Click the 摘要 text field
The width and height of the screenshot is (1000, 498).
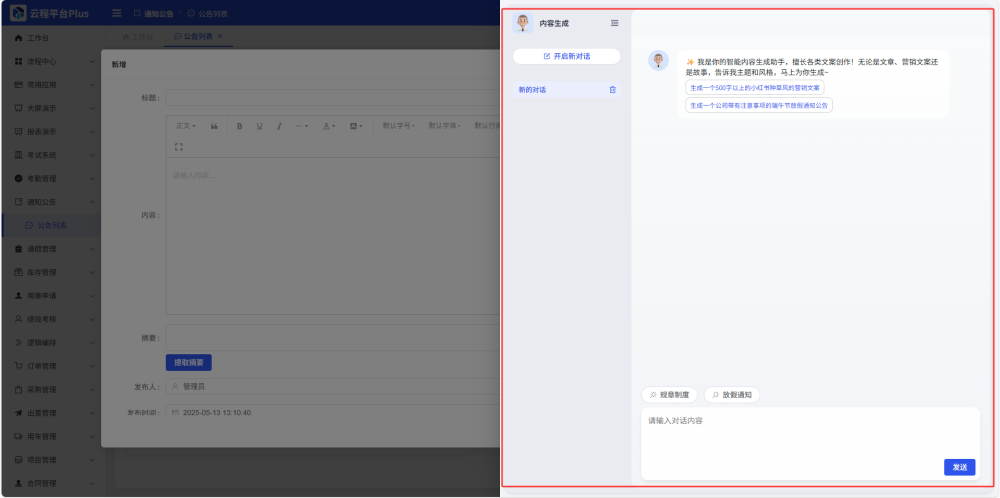[x=333, y=338]
